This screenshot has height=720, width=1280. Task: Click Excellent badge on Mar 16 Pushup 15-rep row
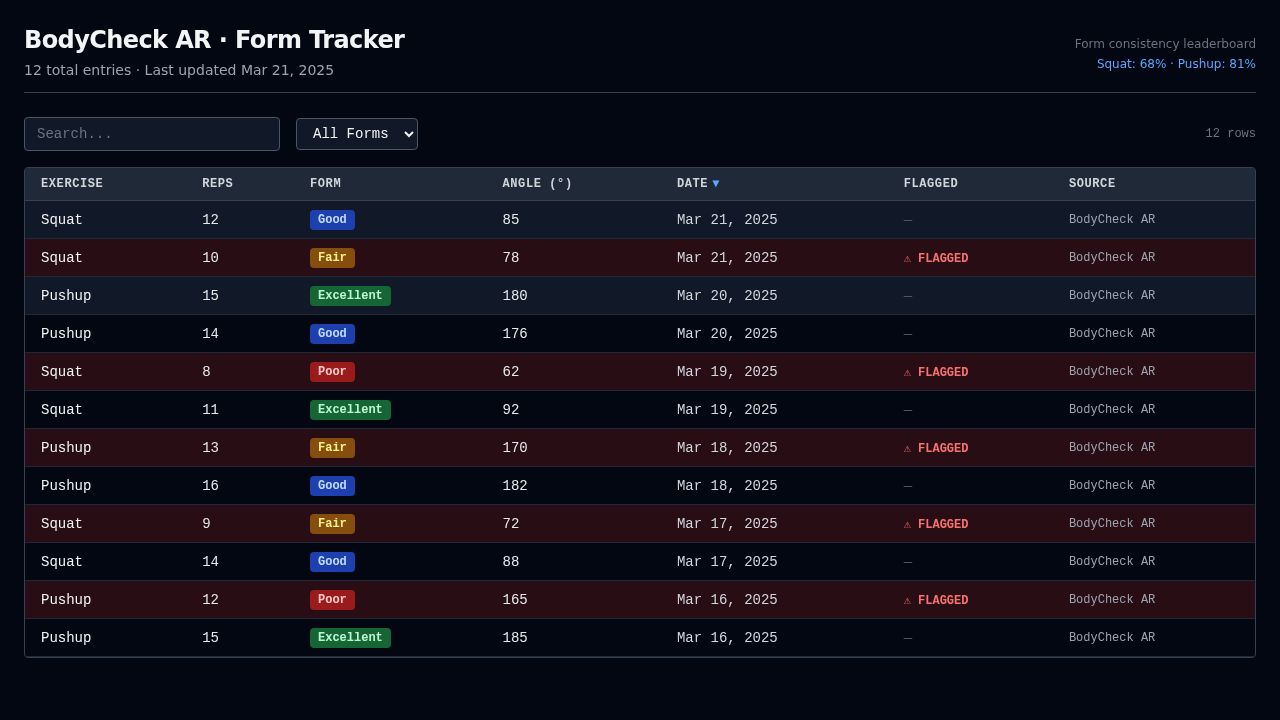point(350,638)
